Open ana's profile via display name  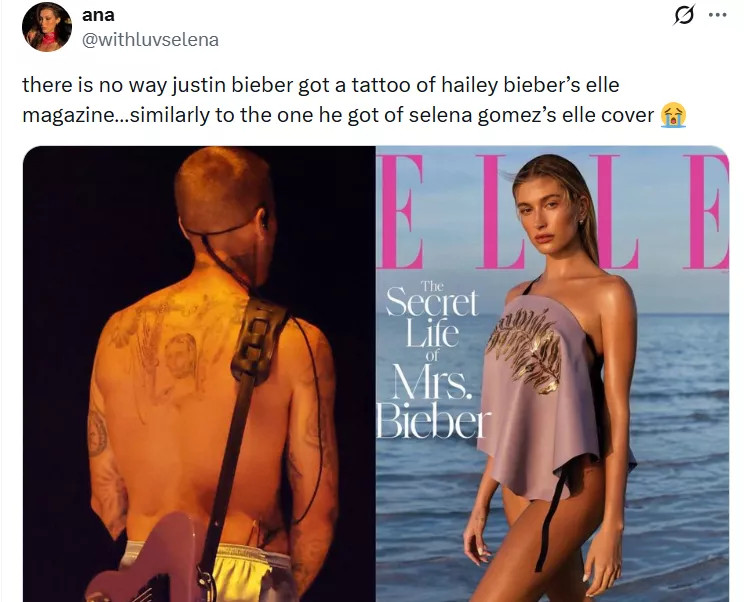click(98, 15)
